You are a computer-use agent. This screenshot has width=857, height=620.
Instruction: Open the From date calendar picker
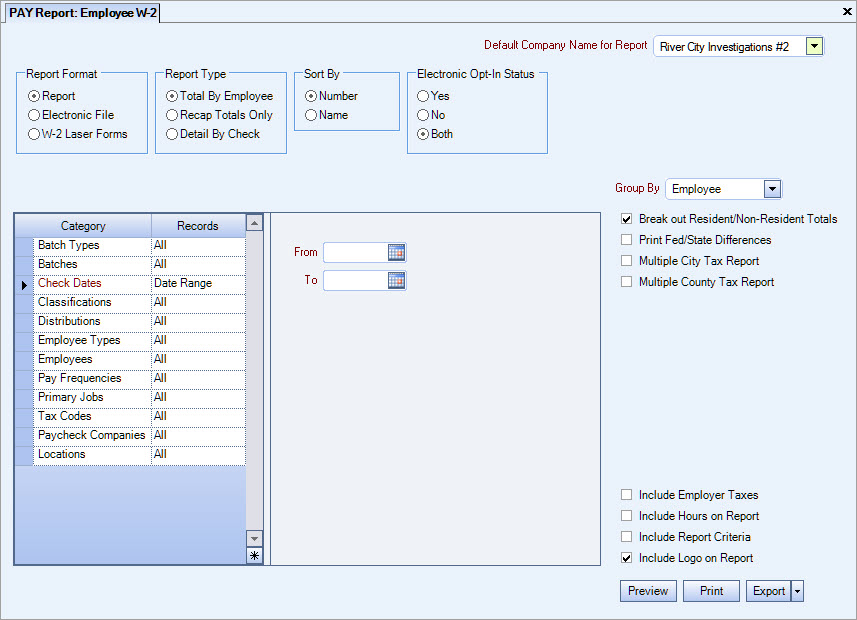click(x=396, y=253)
